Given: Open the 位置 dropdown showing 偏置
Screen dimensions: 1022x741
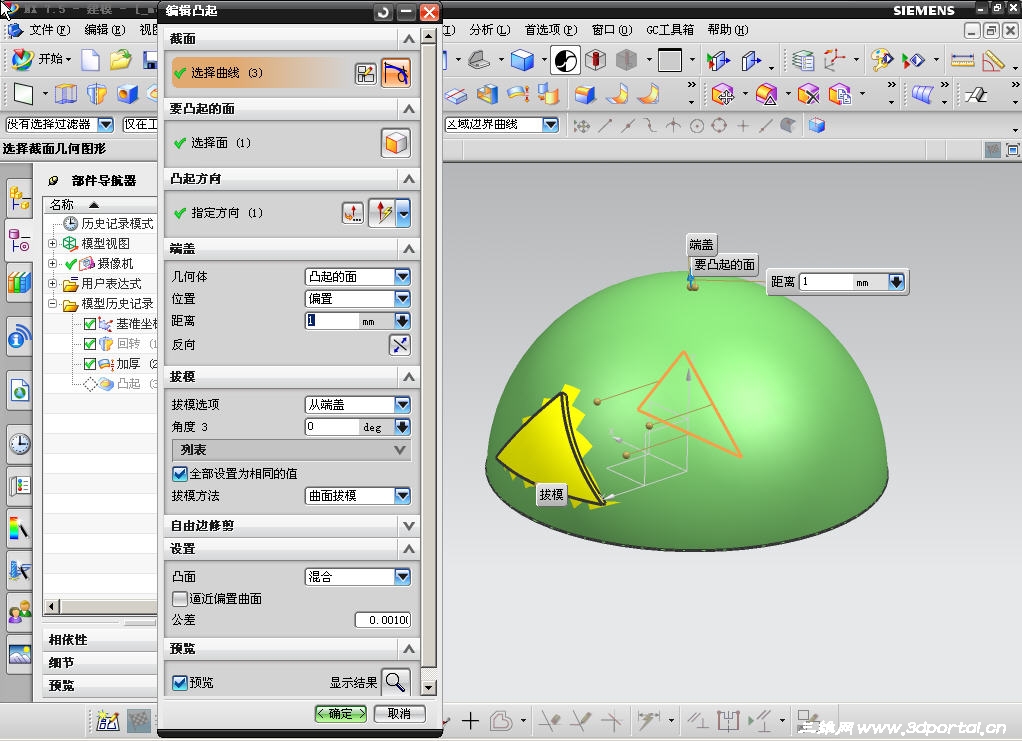Looking at the screenshot, I should tap(358, 299).
